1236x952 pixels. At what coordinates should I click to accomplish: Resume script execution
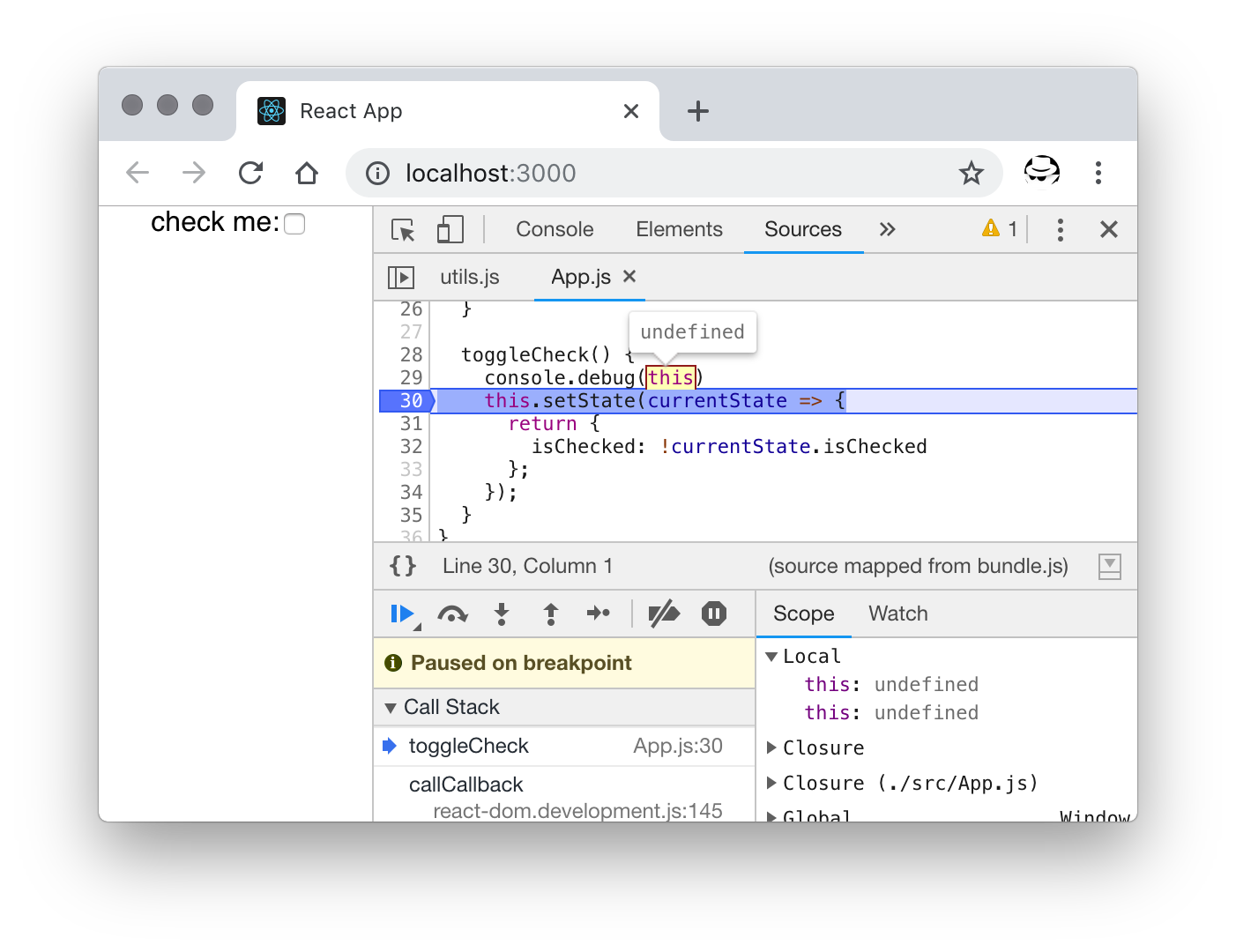(x=404, y=614)
